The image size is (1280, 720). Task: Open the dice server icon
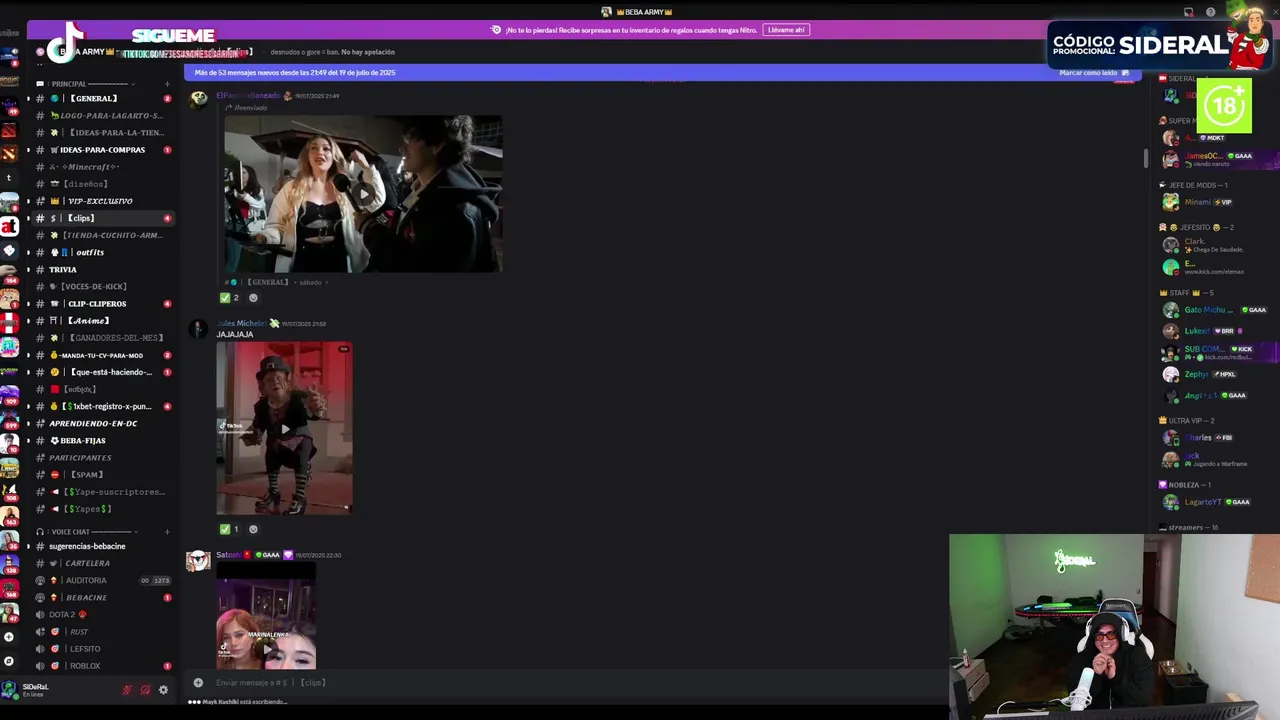(x=9, y=251)
